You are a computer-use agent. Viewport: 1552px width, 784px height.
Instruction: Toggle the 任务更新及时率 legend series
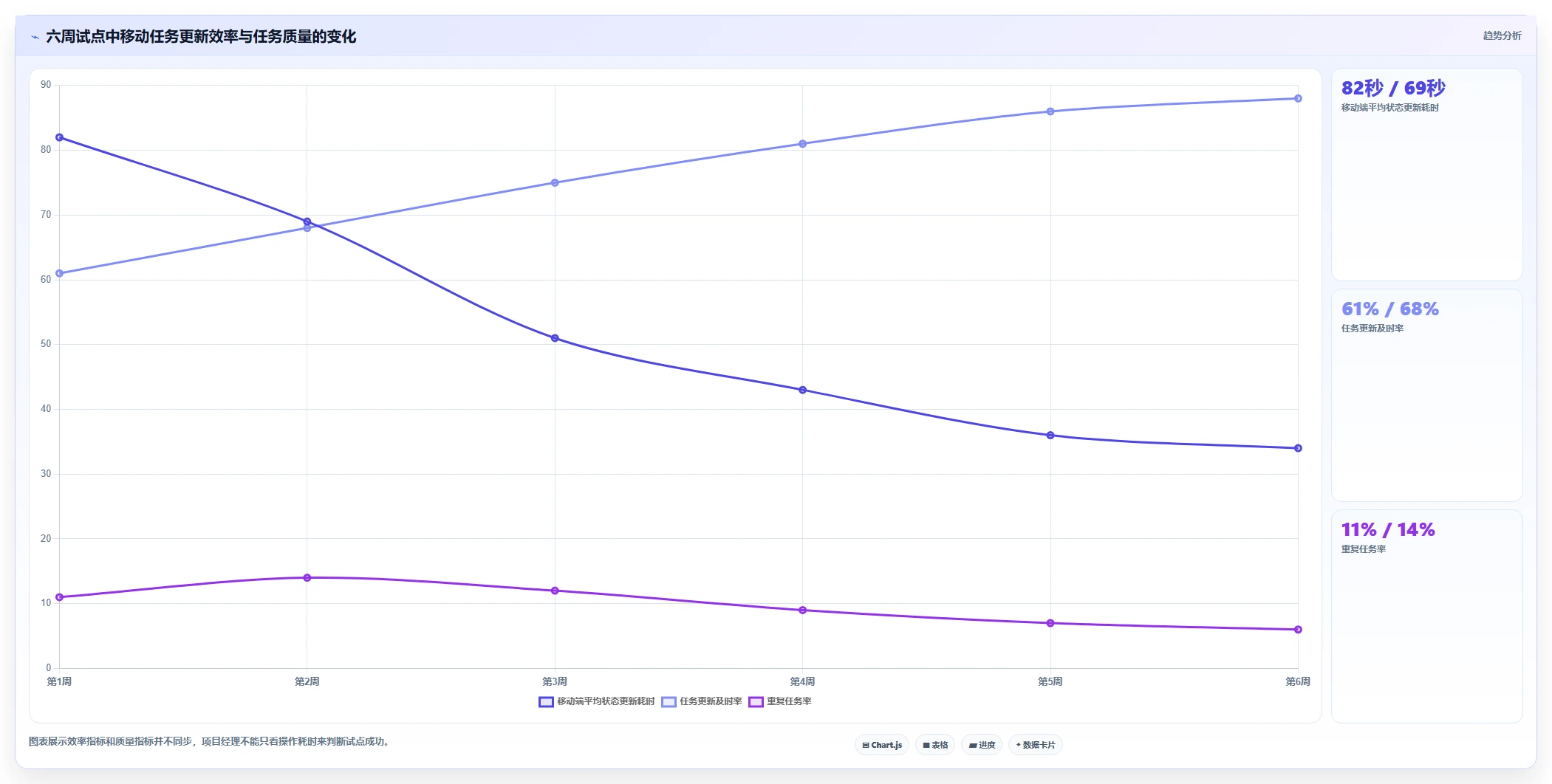(x=702, y=701)
